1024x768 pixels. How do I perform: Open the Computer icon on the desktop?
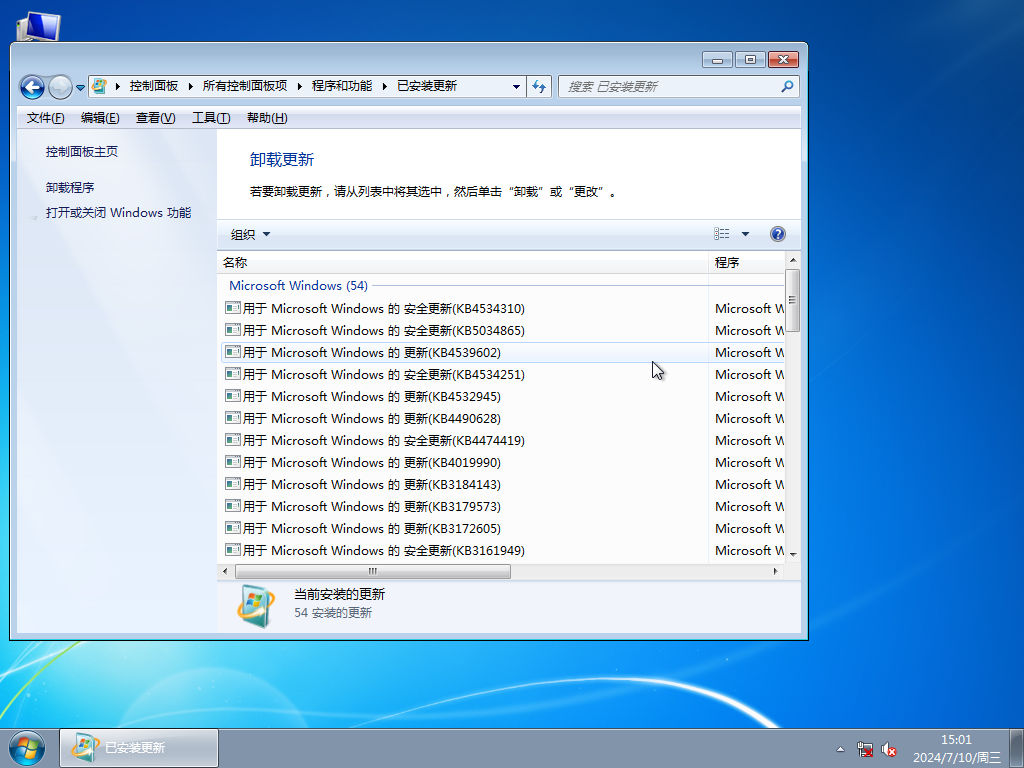pos(38,25)
